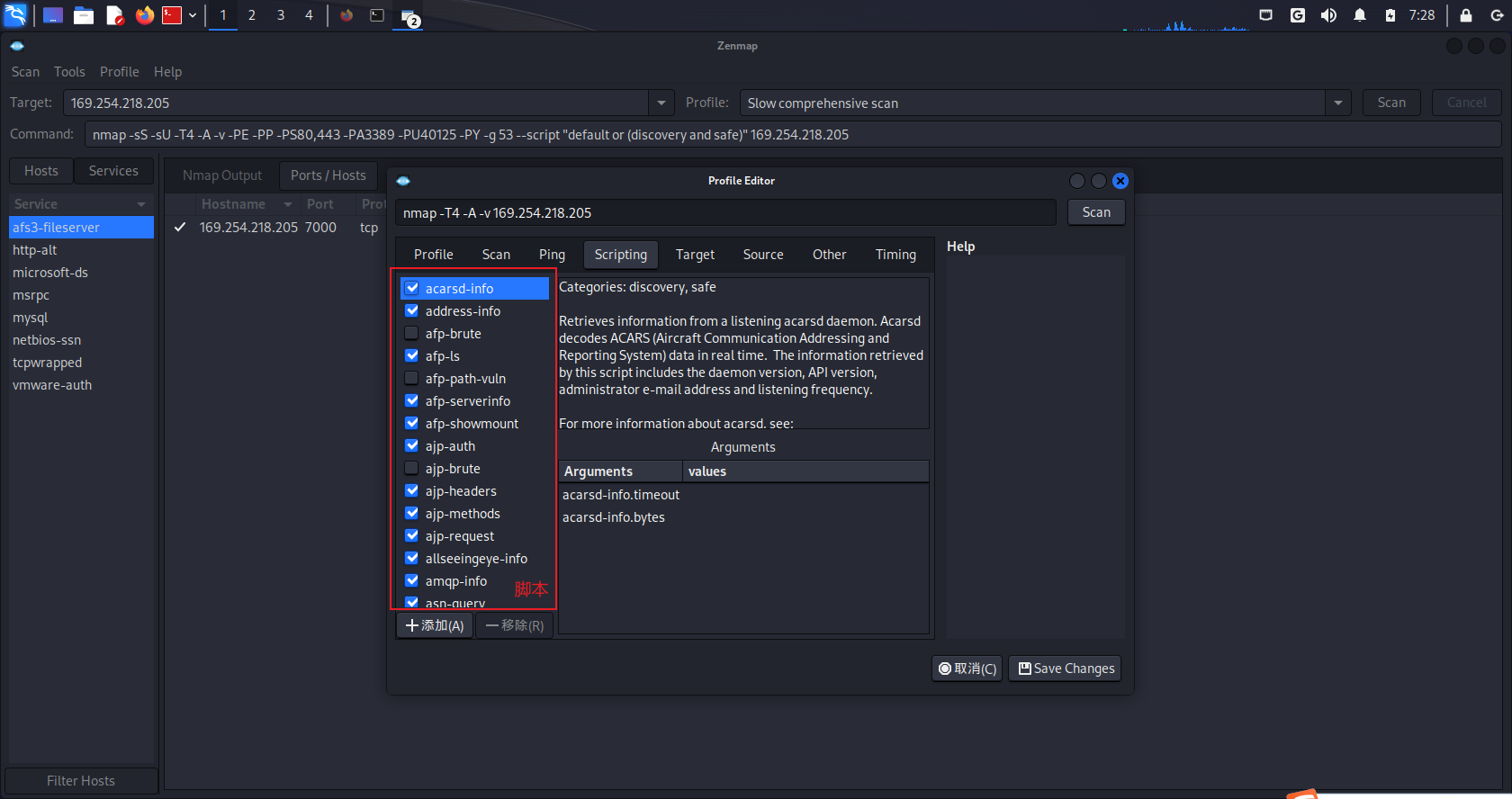Open the notifications bell icon

point(1360,15)
